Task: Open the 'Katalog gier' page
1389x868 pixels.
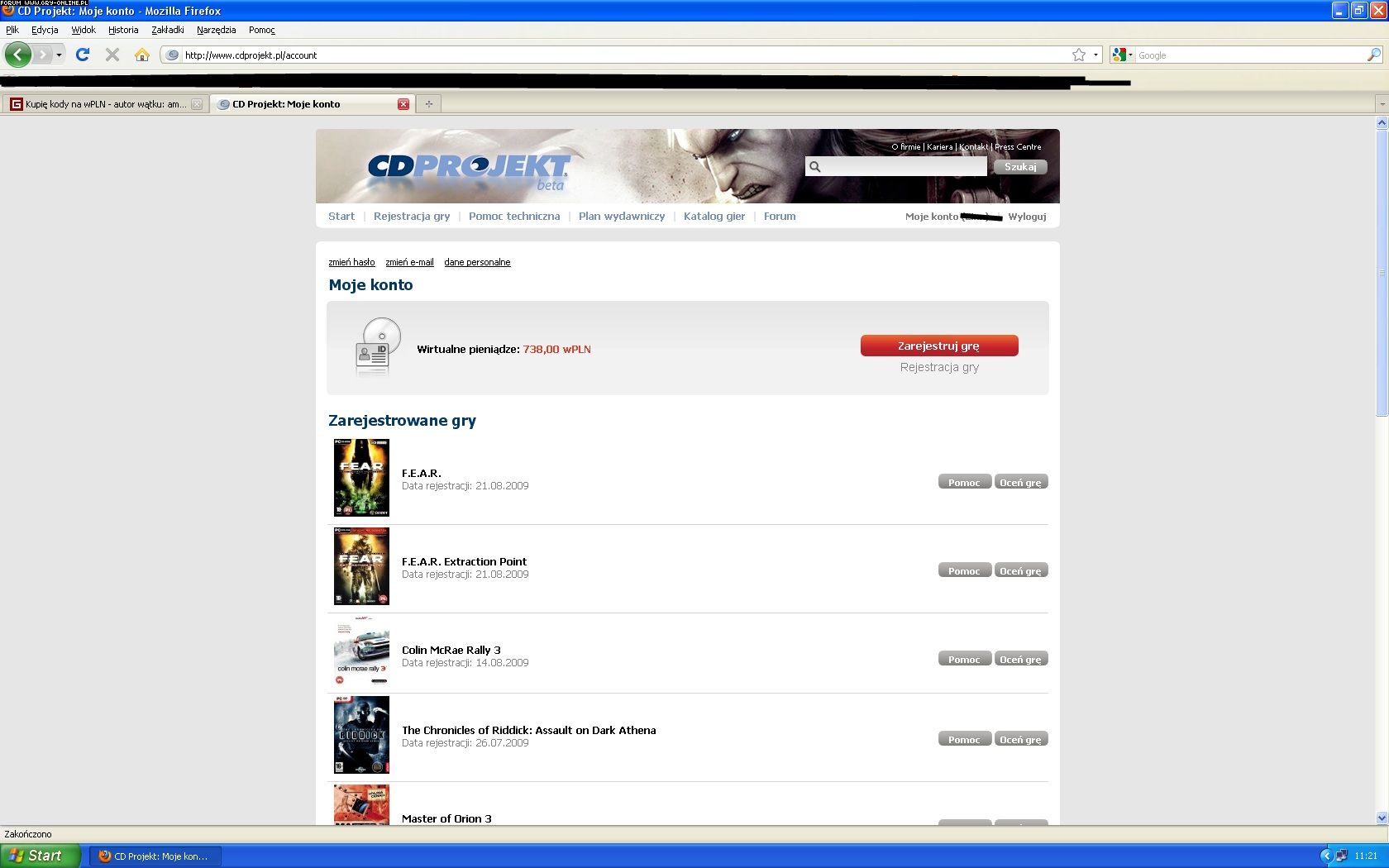Action: pyautogui.click(x=714, y=216)
